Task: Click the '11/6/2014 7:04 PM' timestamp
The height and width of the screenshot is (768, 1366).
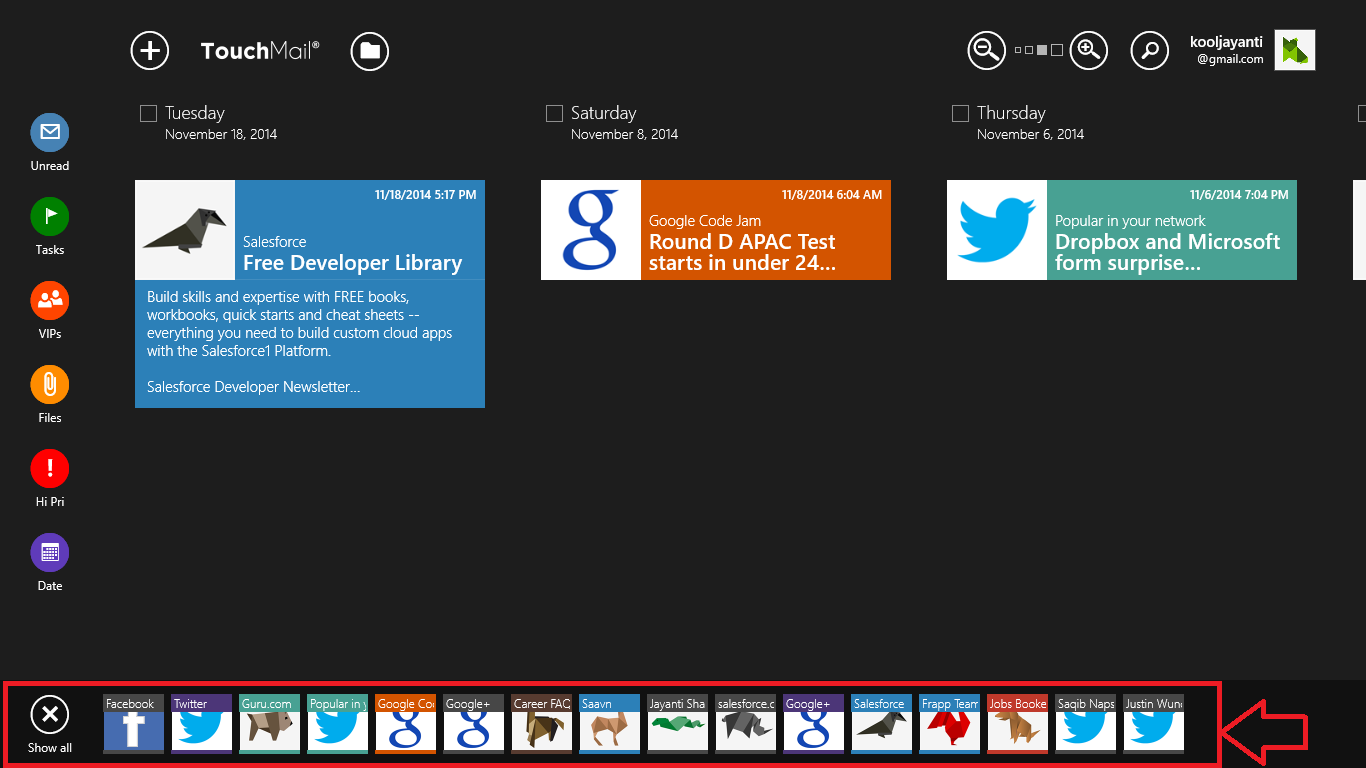Action: pos(1239,195)
